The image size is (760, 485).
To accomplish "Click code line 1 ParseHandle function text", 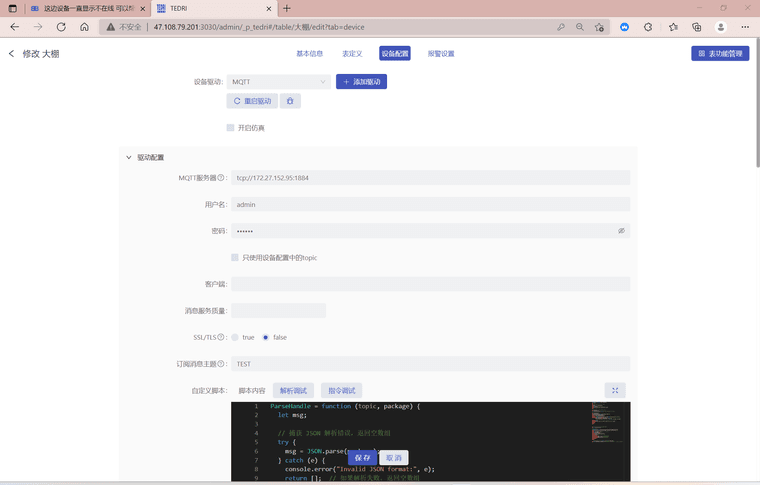I will click(x=345, y=406).
